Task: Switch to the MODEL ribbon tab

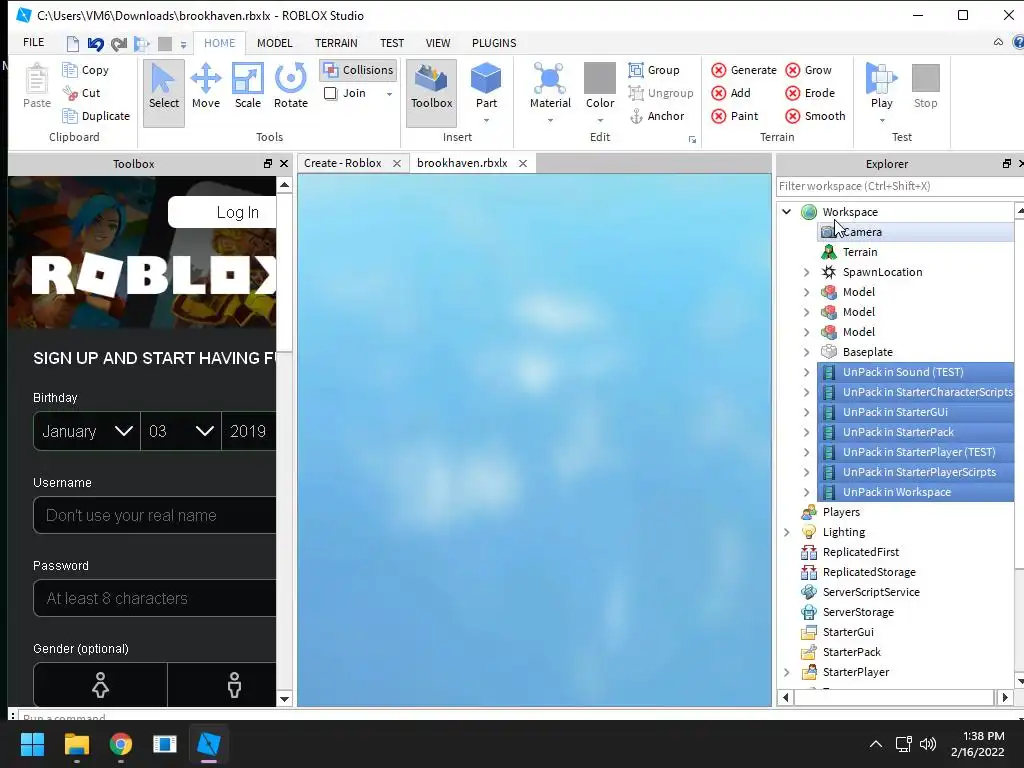Action: coord(274,43)
